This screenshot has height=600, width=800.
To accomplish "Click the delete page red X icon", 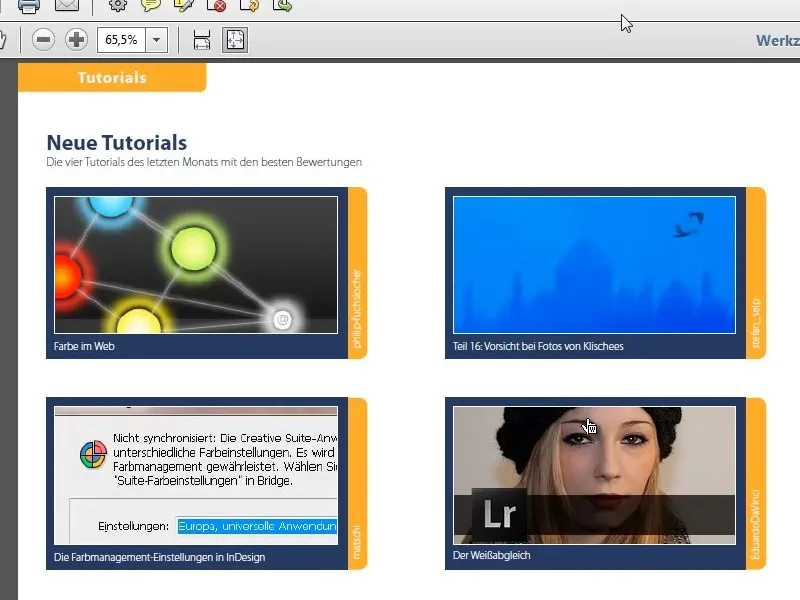I will (217, 5).
